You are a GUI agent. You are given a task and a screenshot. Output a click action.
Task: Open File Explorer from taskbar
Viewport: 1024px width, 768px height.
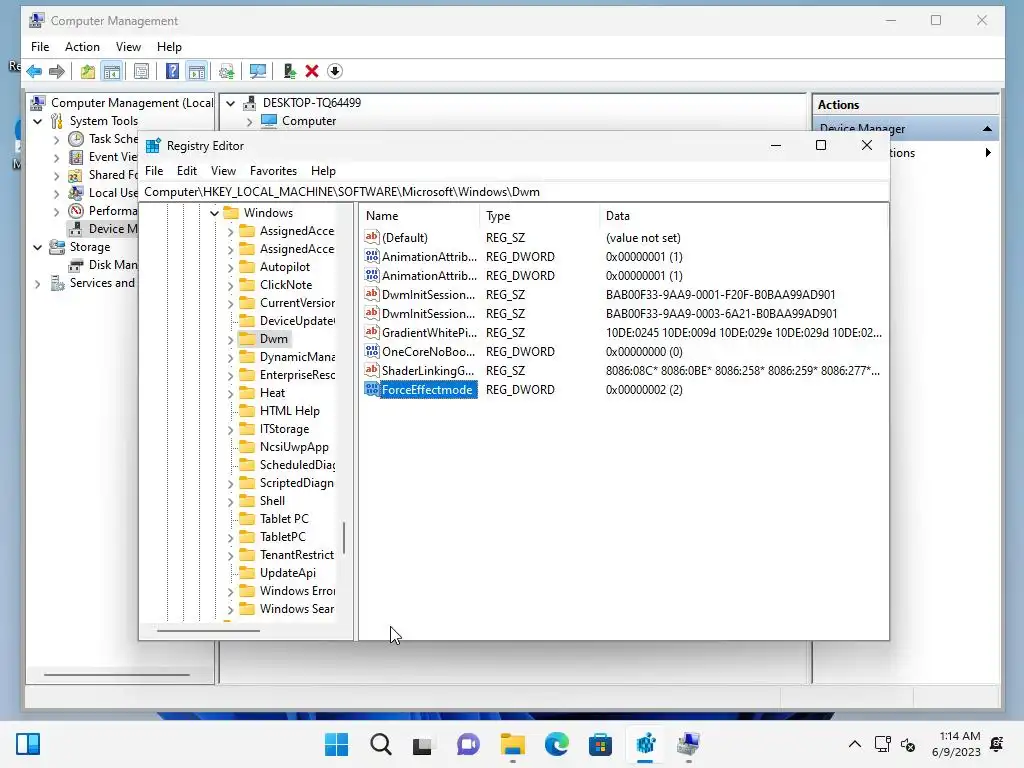pos(513,744)
